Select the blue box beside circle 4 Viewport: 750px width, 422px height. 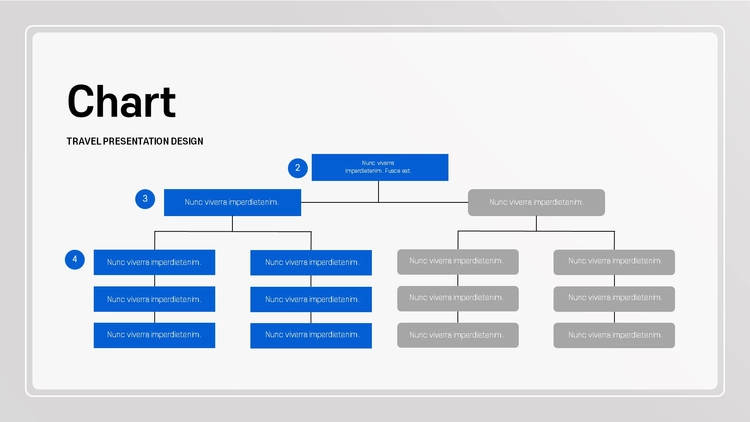coord(154,262)
